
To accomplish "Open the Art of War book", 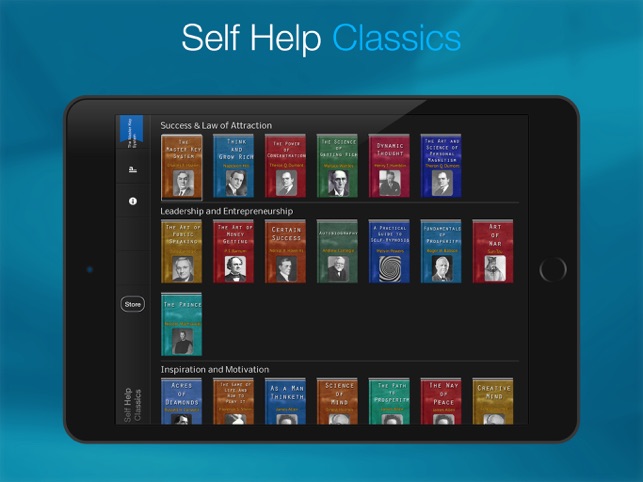I will (493, 251).
